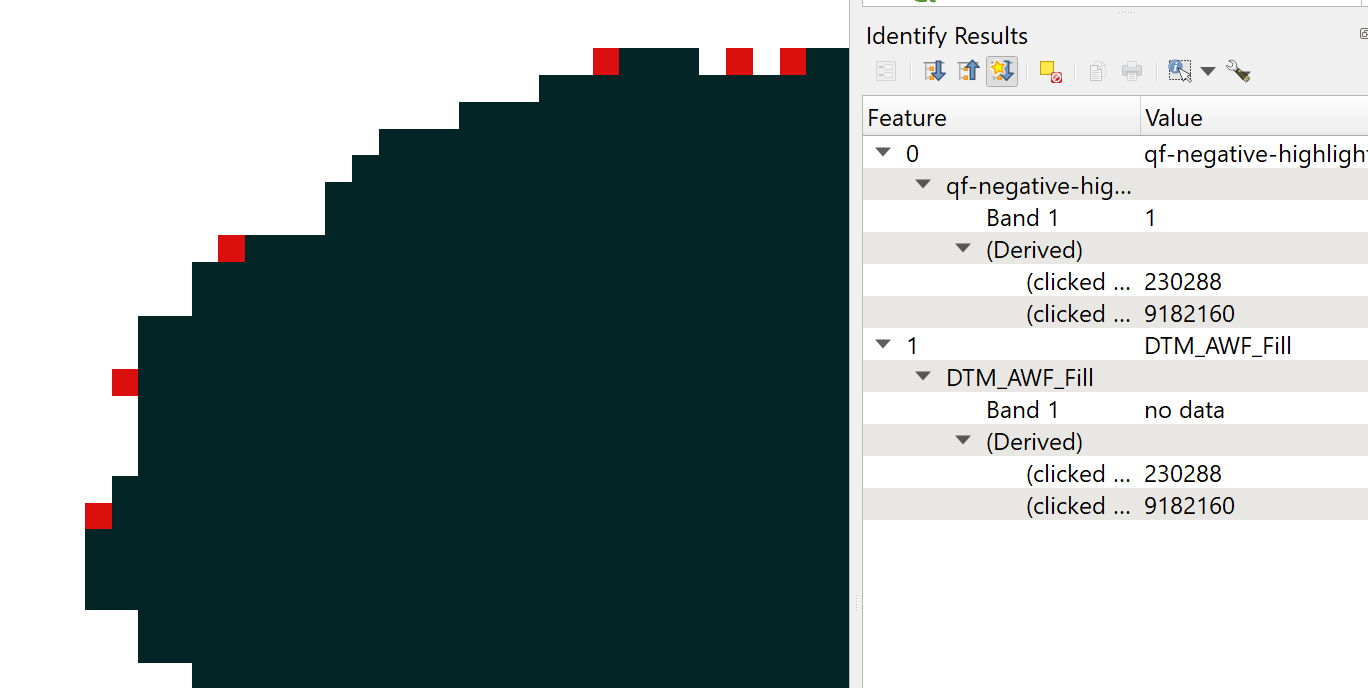1368x688 pixels.
Task: Print the selected HTML response
Action: tap(1131, 70)
